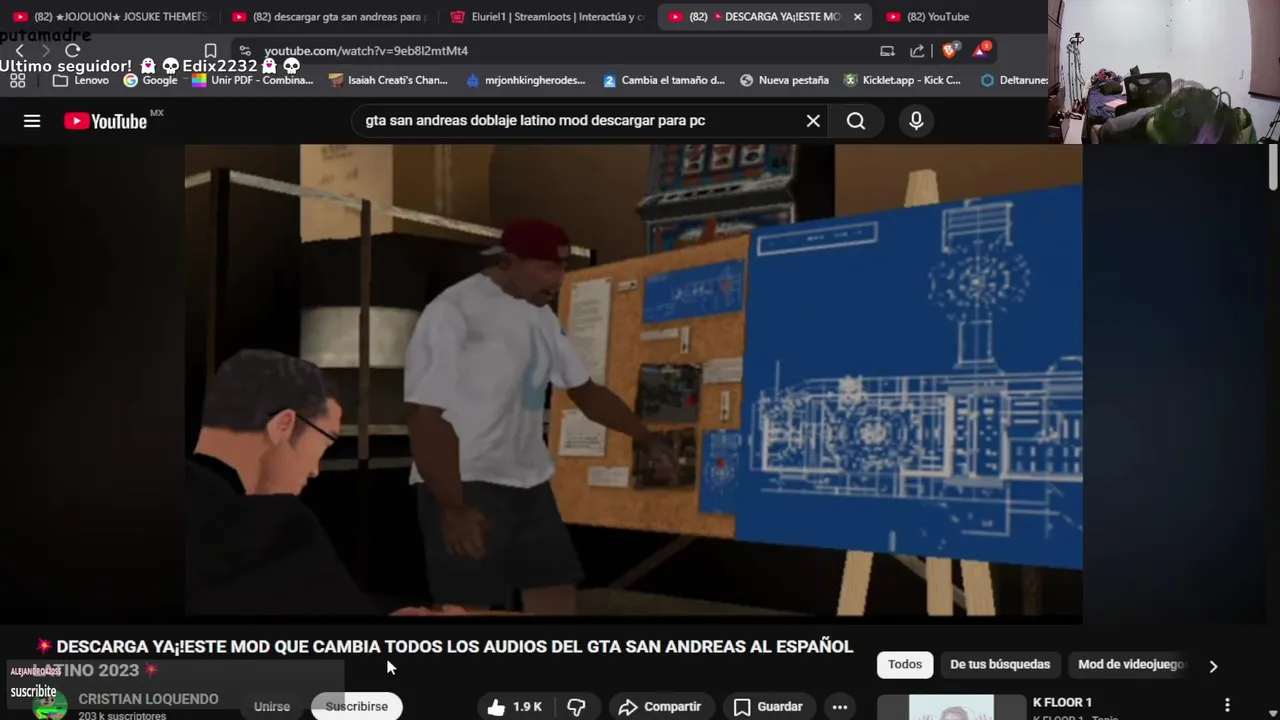The height and width of the screenshot is (720, 1280).
Task: Like the video with 1.9 K likes
Action: point(514,706)
